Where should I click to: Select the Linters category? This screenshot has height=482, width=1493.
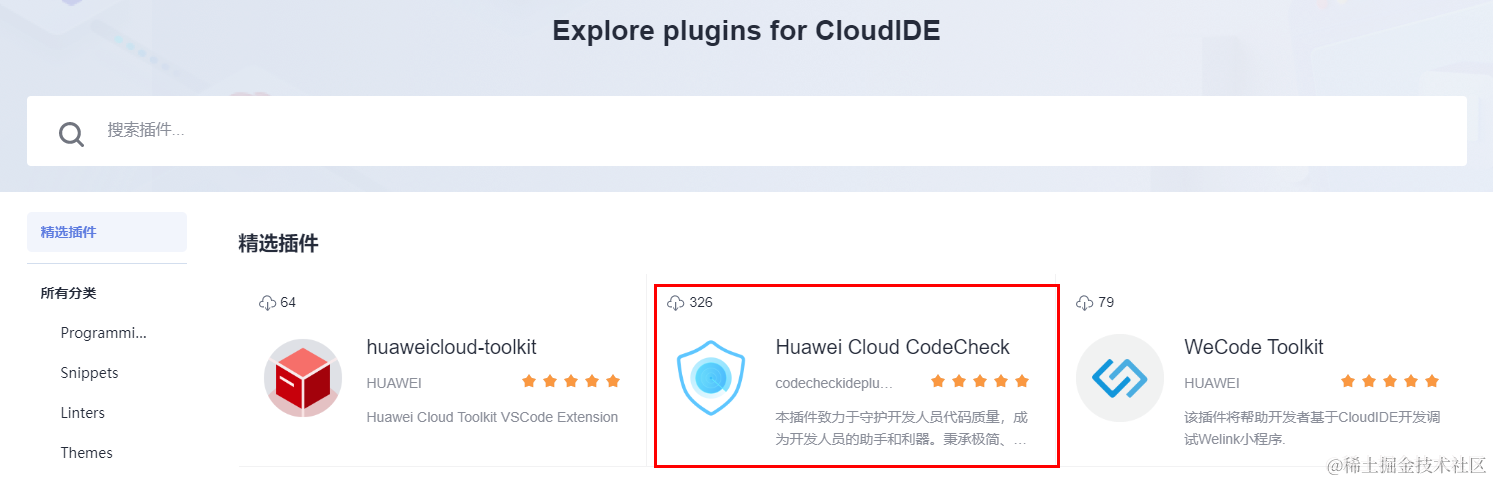(82, 413)
